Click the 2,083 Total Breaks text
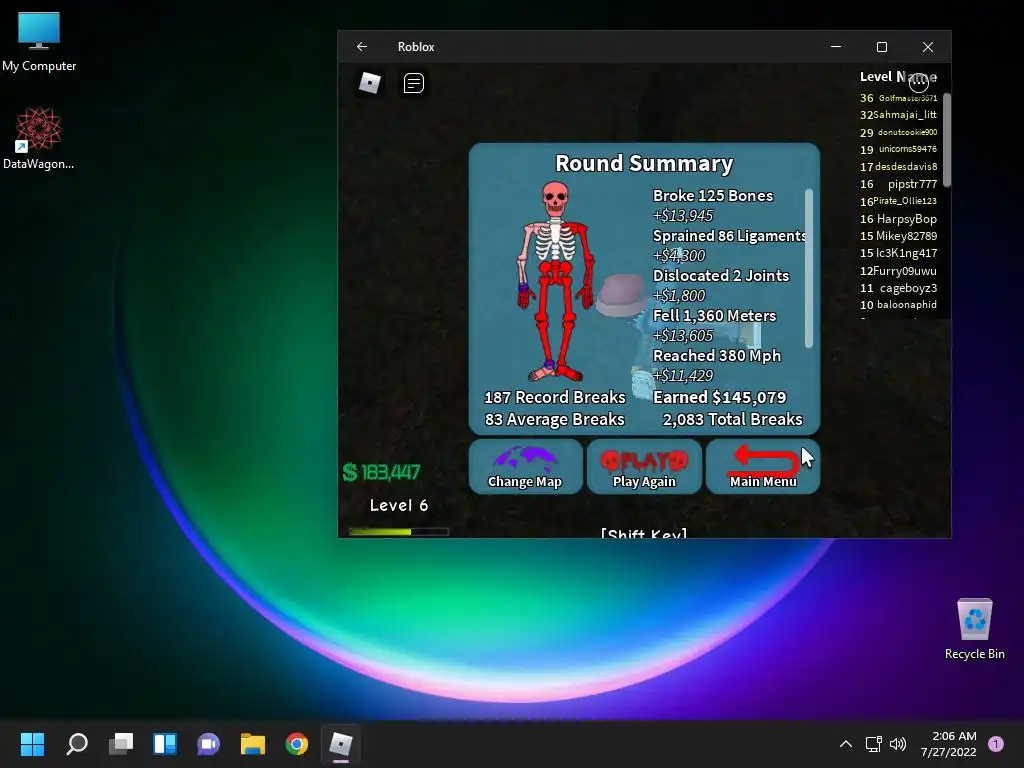 tap(732, 419)
